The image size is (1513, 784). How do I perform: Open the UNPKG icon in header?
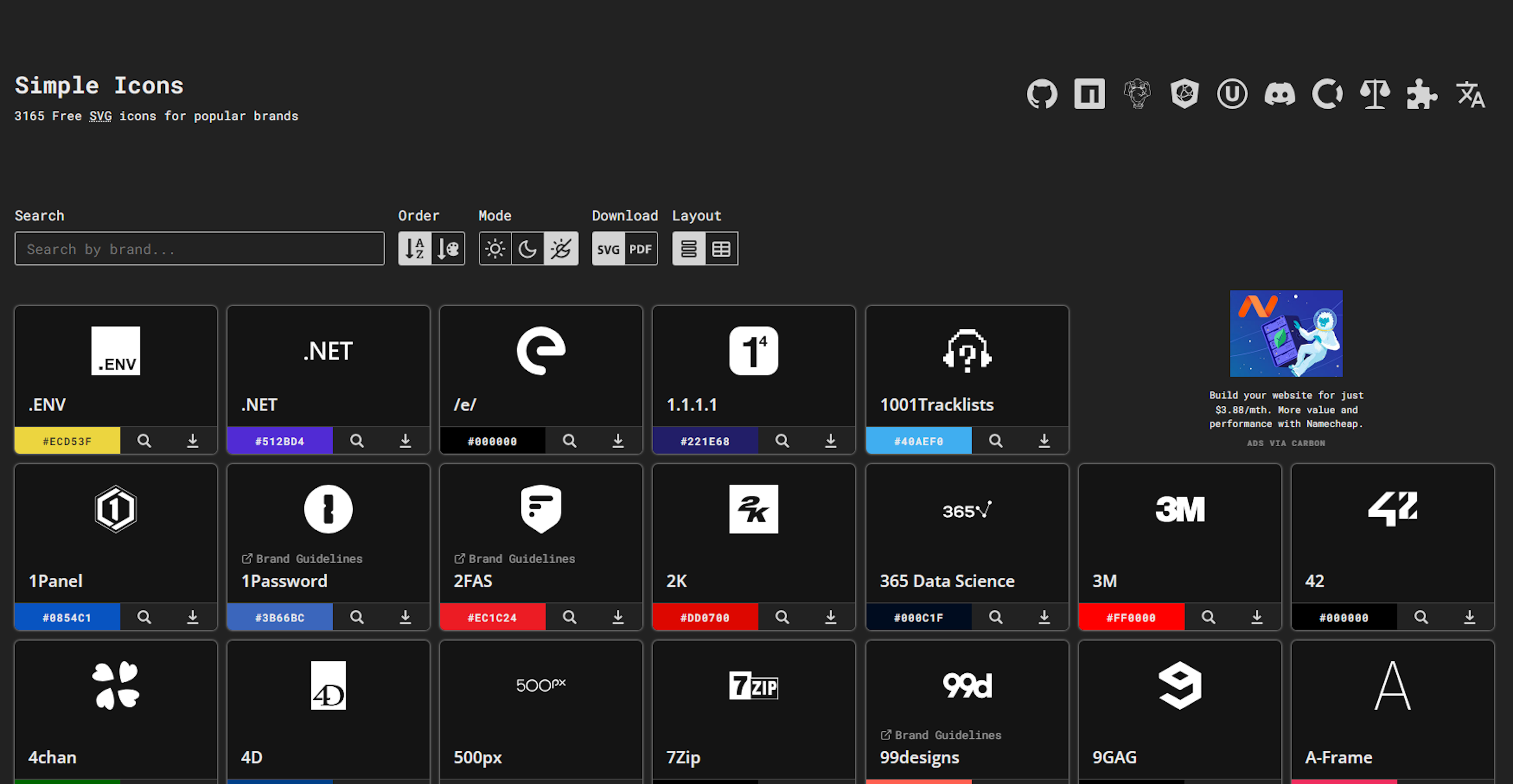(1232, 94)
